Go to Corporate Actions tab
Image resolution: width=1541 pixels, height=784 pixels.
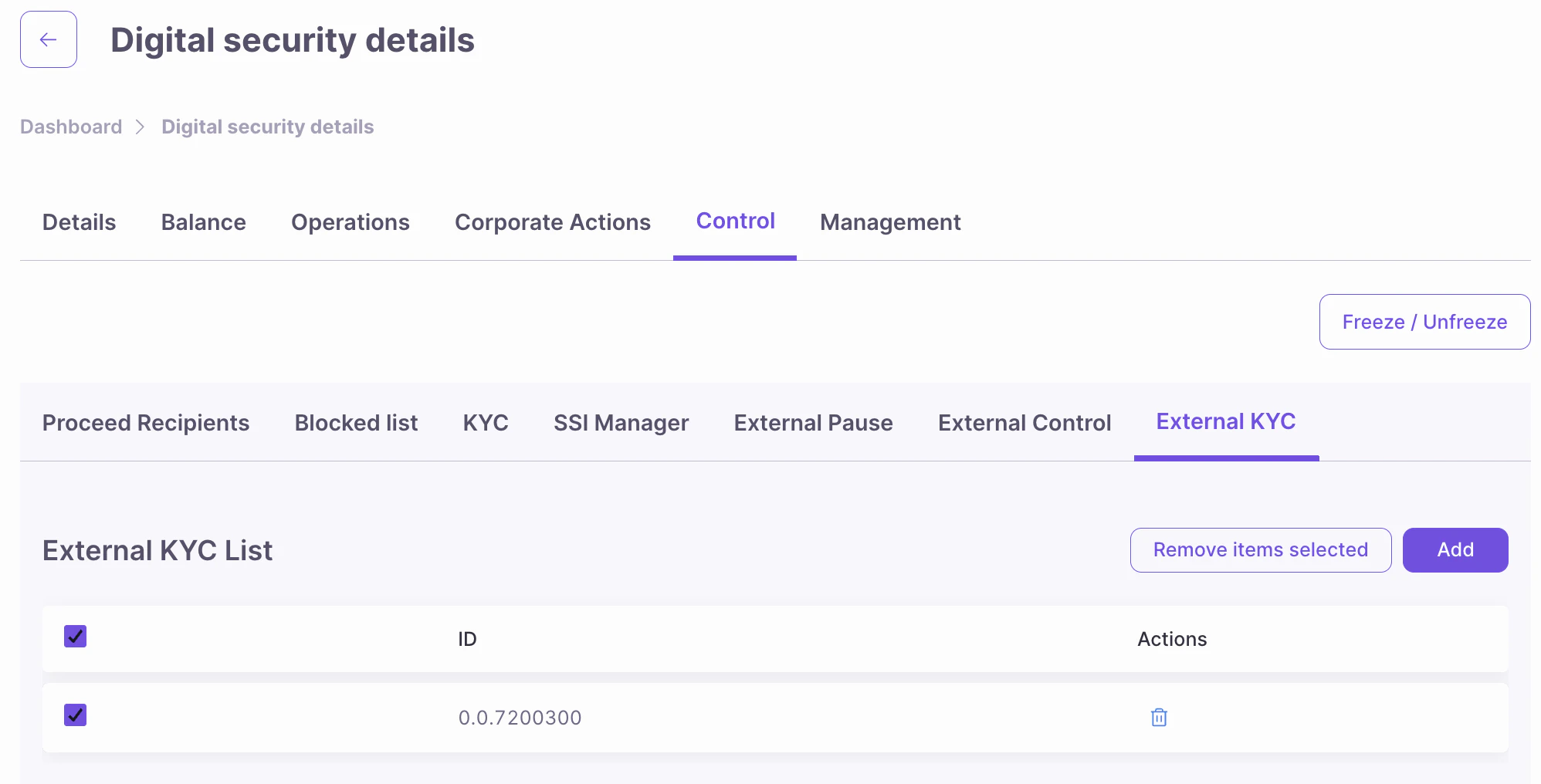coord(553,222)
